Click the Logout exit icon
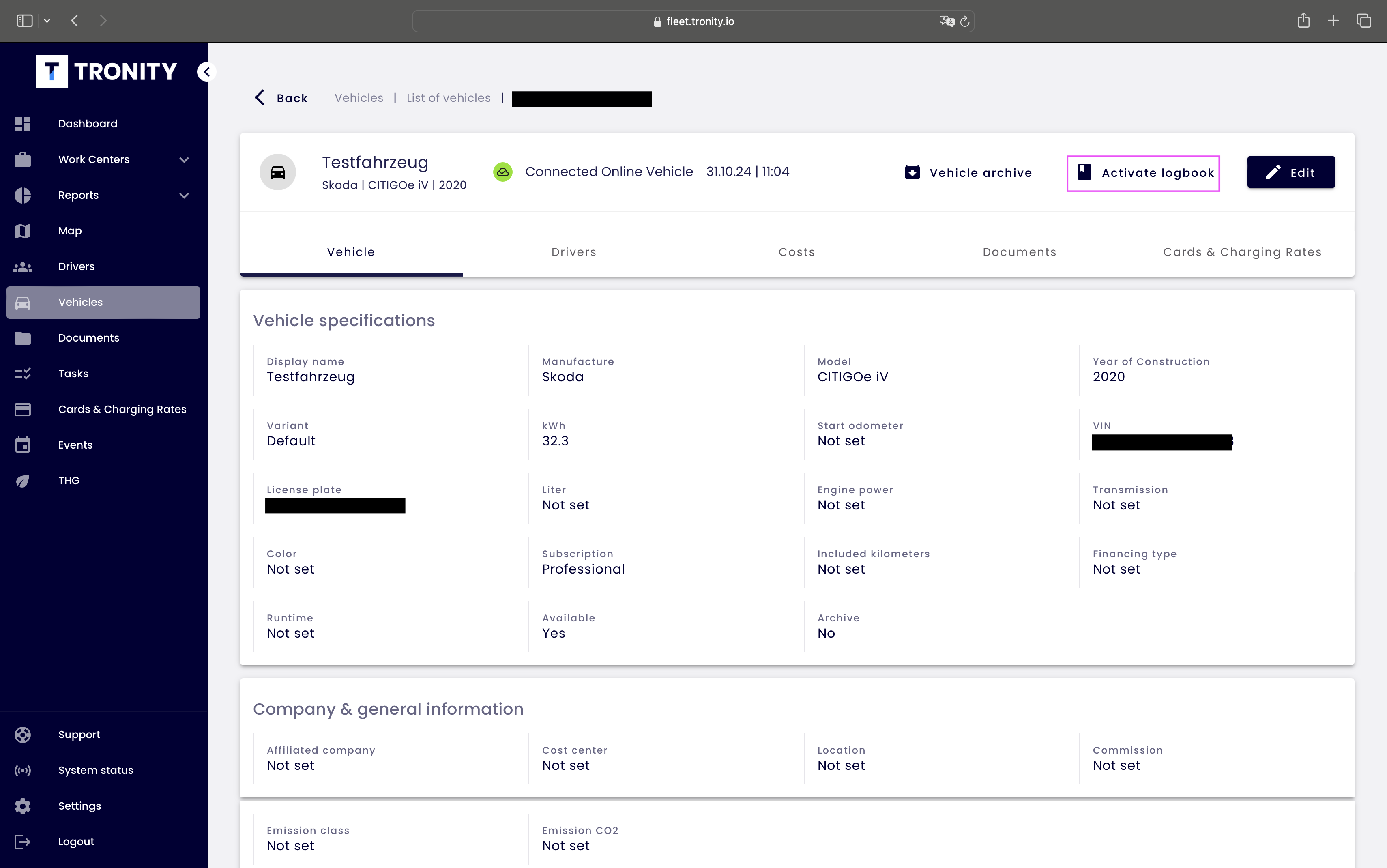 [x=22, y=842]
